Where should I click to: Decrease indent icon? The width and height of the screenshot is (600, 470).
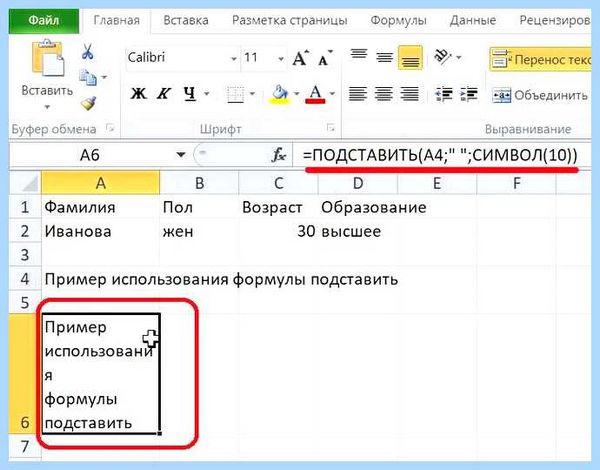444,94
